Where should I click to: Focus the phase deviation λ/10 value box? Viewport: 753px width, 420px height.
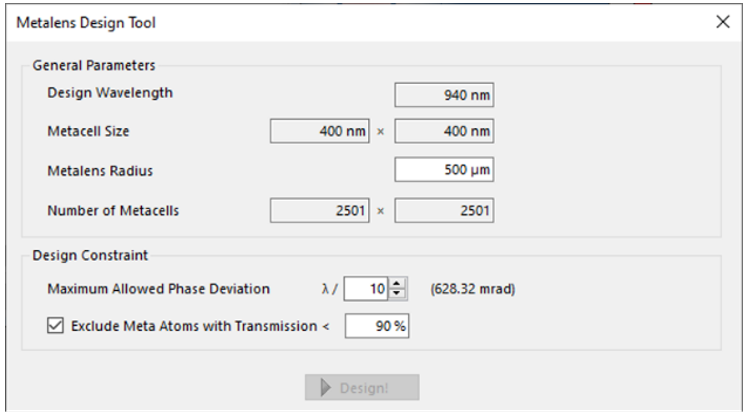click(x=366, y=289)
